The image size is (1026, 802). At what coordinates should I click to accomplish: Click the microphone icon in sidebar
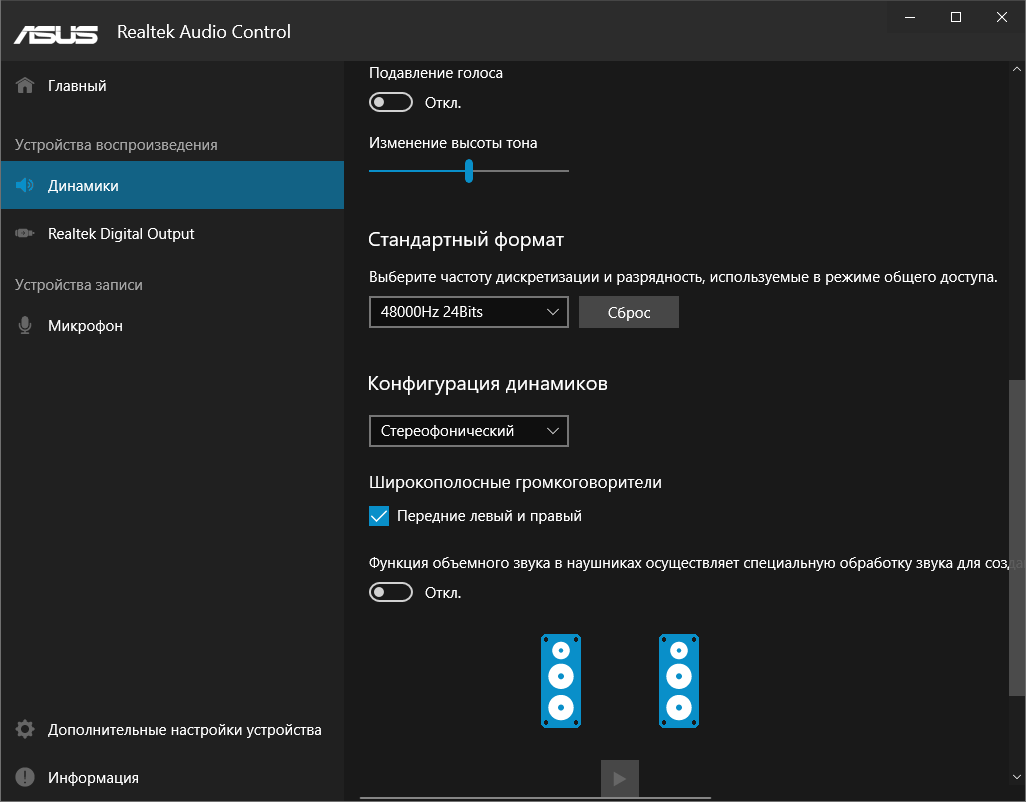(26, 326)
